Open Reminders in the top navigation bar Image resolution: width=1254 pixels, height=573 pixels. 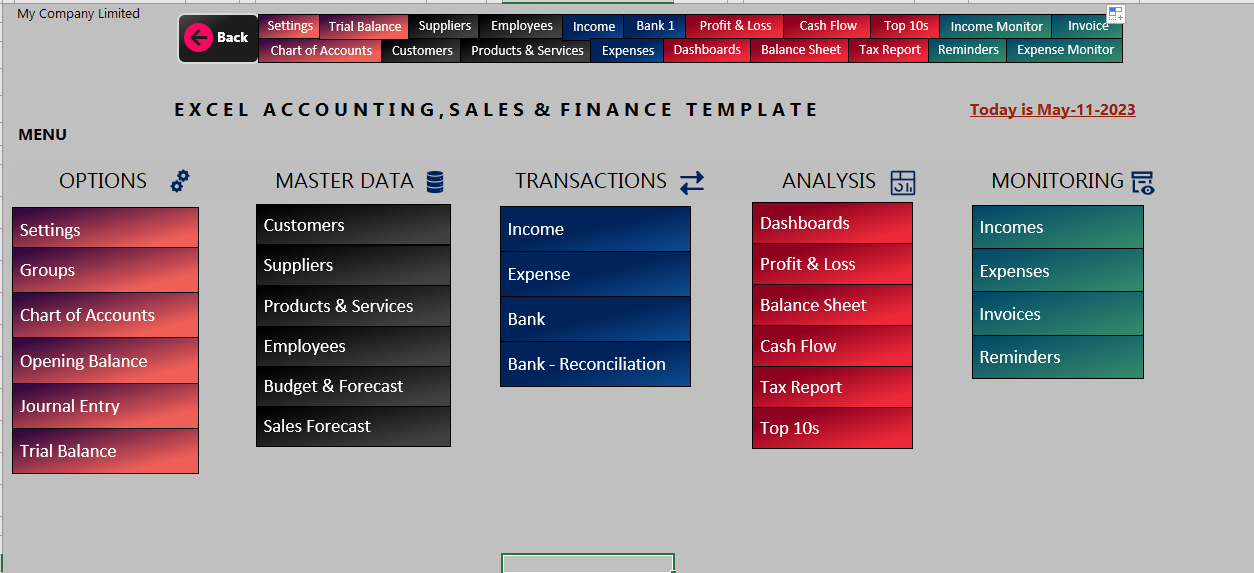[968, 50]
